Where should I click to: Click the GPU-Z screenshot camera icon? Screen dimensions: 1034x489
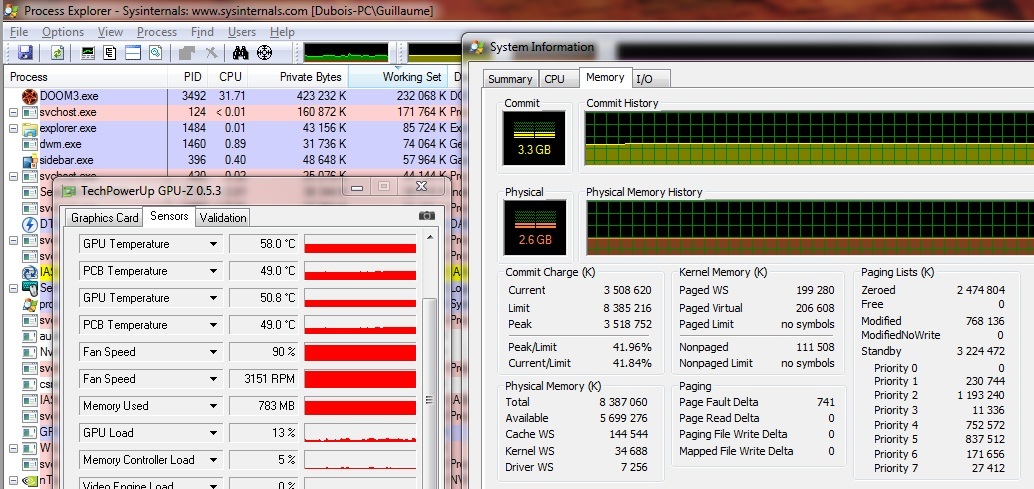(x=427, y=216)
